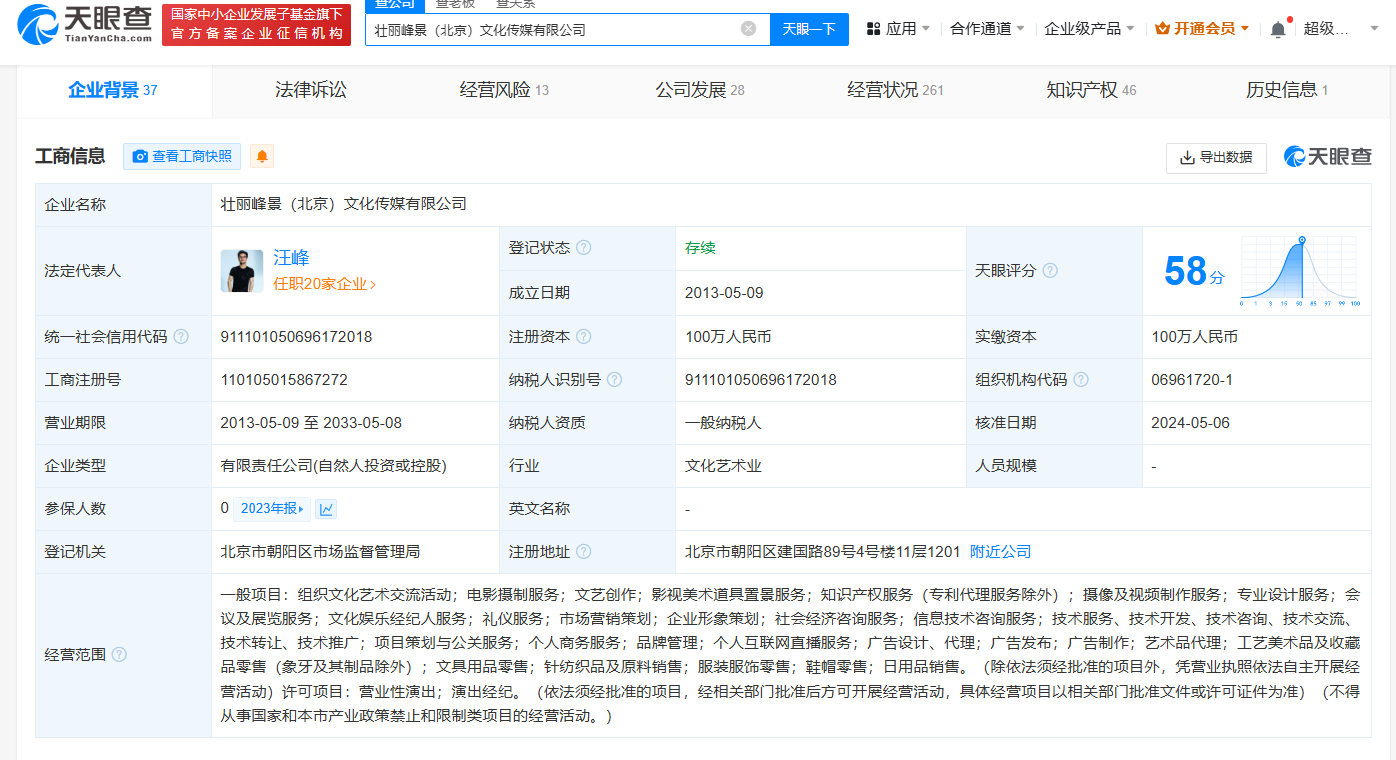
Task: Click 附近公司 link
Action: 1000,552
